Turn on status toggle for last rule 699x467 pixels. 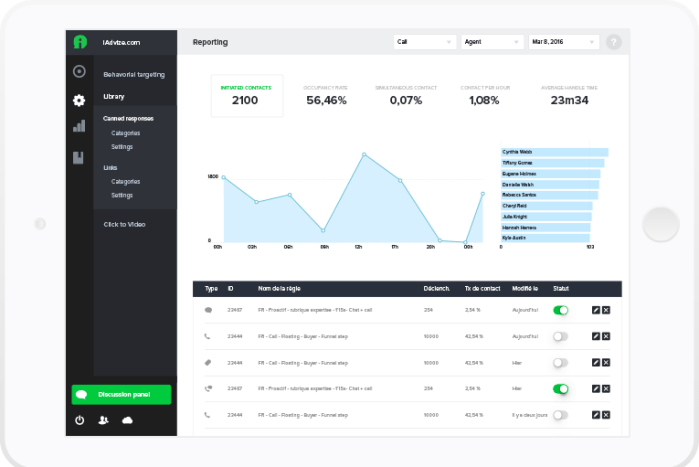560,414
